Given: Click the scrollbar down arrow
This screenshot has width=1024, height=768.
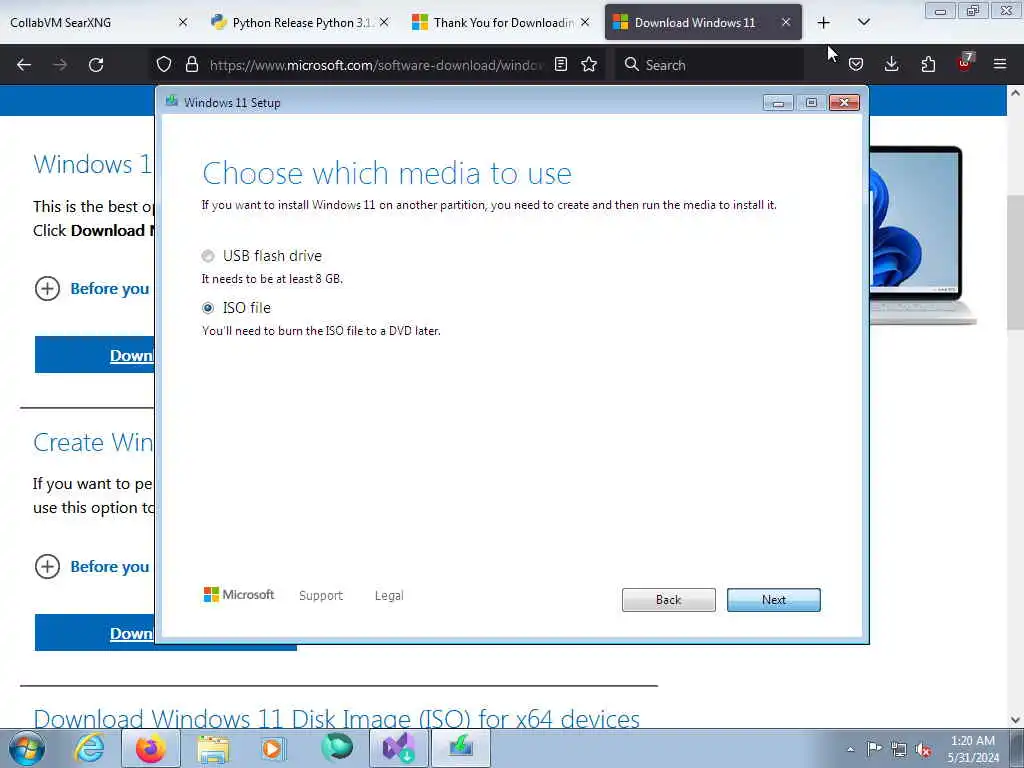Looking at the screenshot, I should click(1015, 720).
